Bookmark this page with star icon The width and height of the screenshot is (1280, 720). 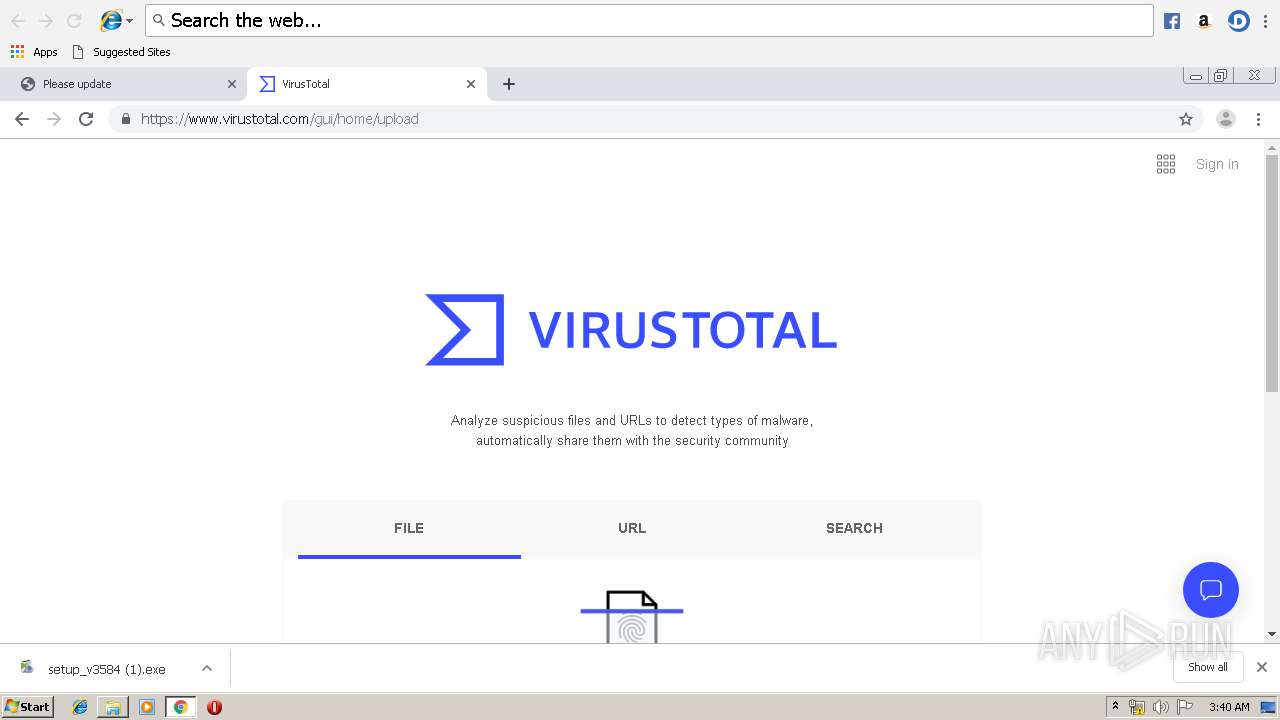pos(1186,119)
